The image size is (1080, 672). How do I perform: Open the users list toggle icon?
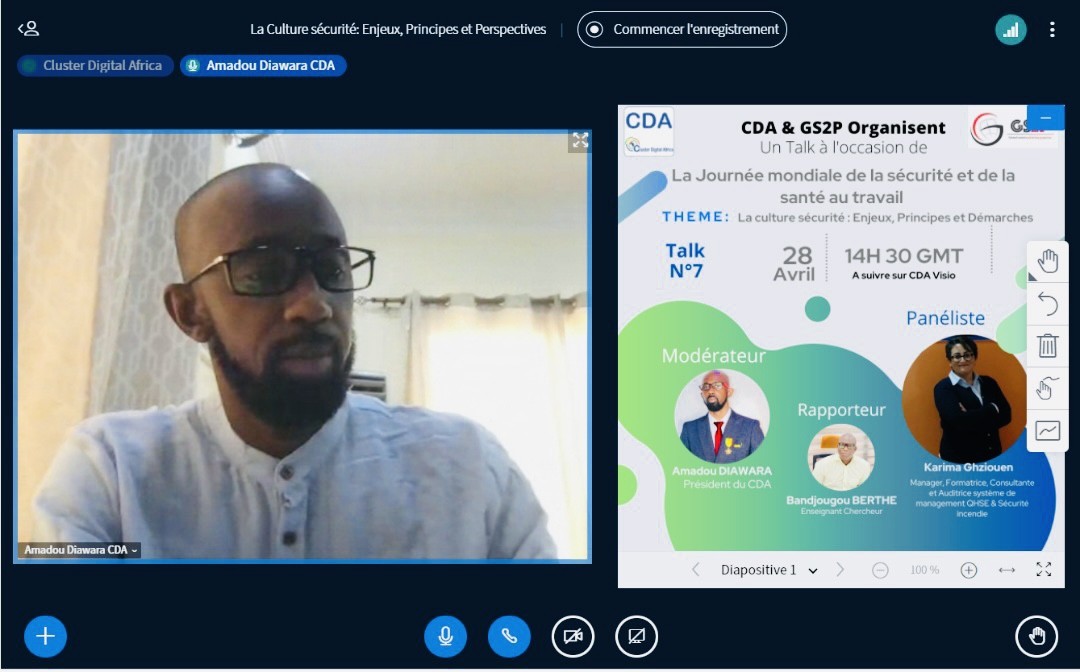click(x=28, y=29)
